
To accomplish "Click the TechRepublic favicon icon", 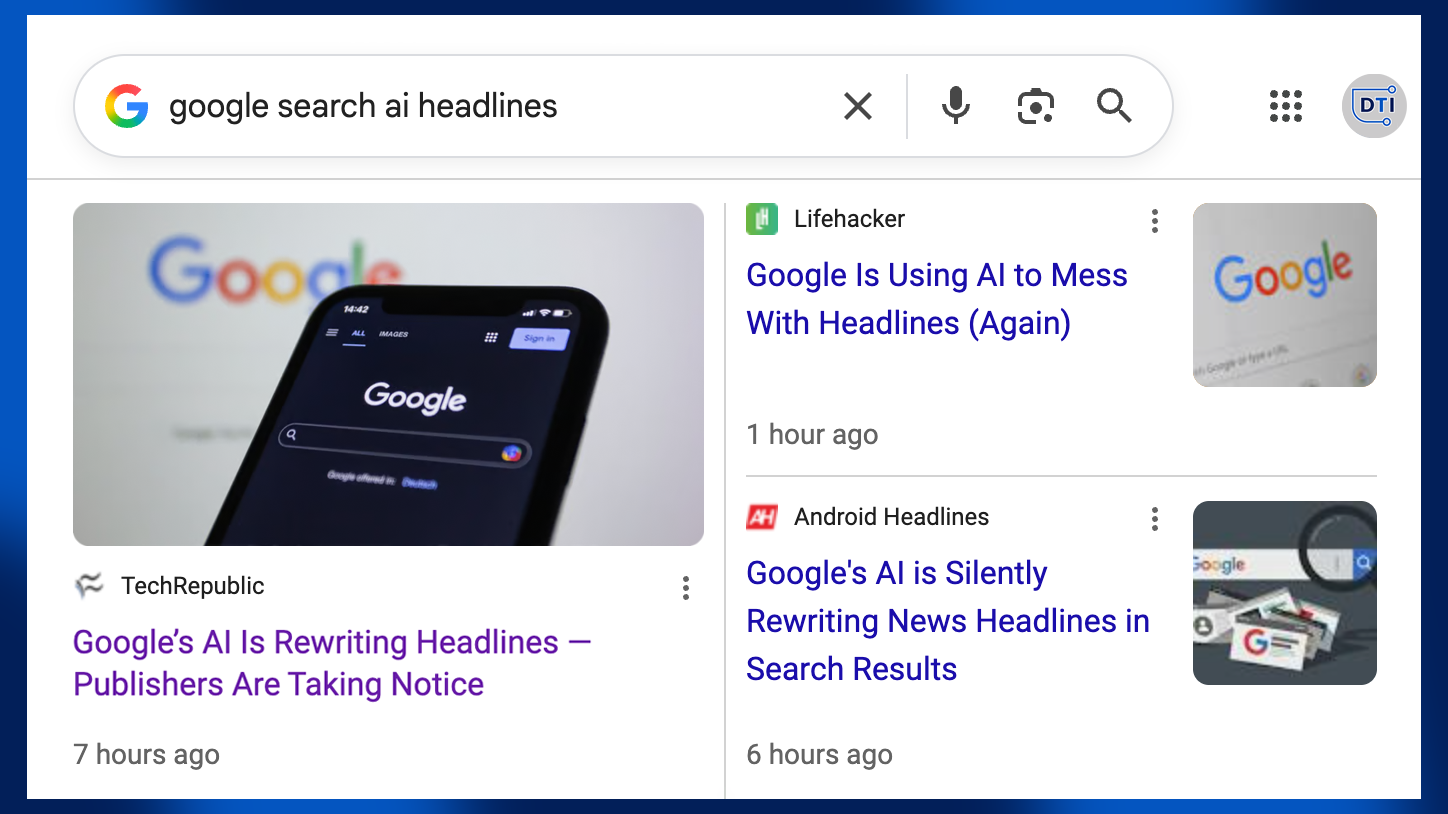I will tap(89, 586).
